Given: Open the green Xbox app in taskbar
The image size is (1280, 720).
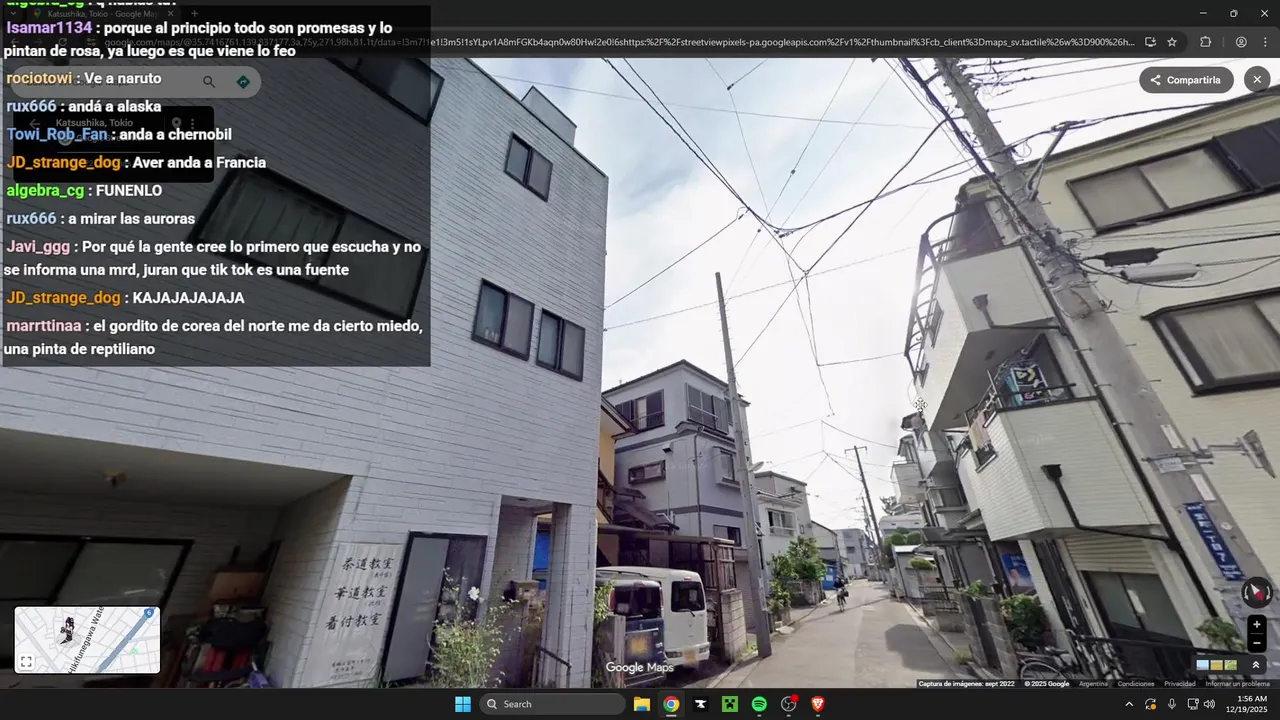Looking at the screenshot, I should pos(730,704).
